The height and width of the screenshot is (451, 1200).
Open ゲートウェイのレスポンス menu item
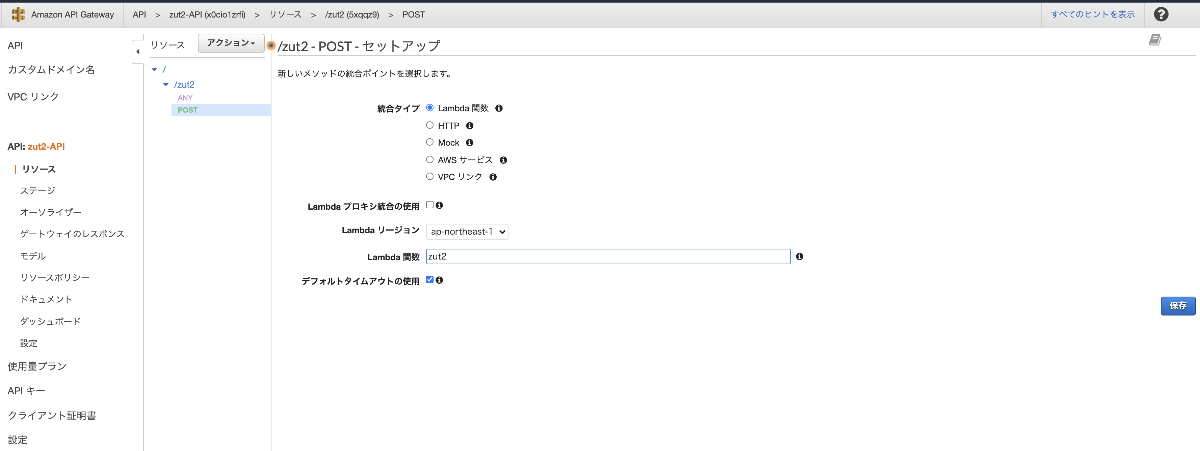tap(72, 233)
